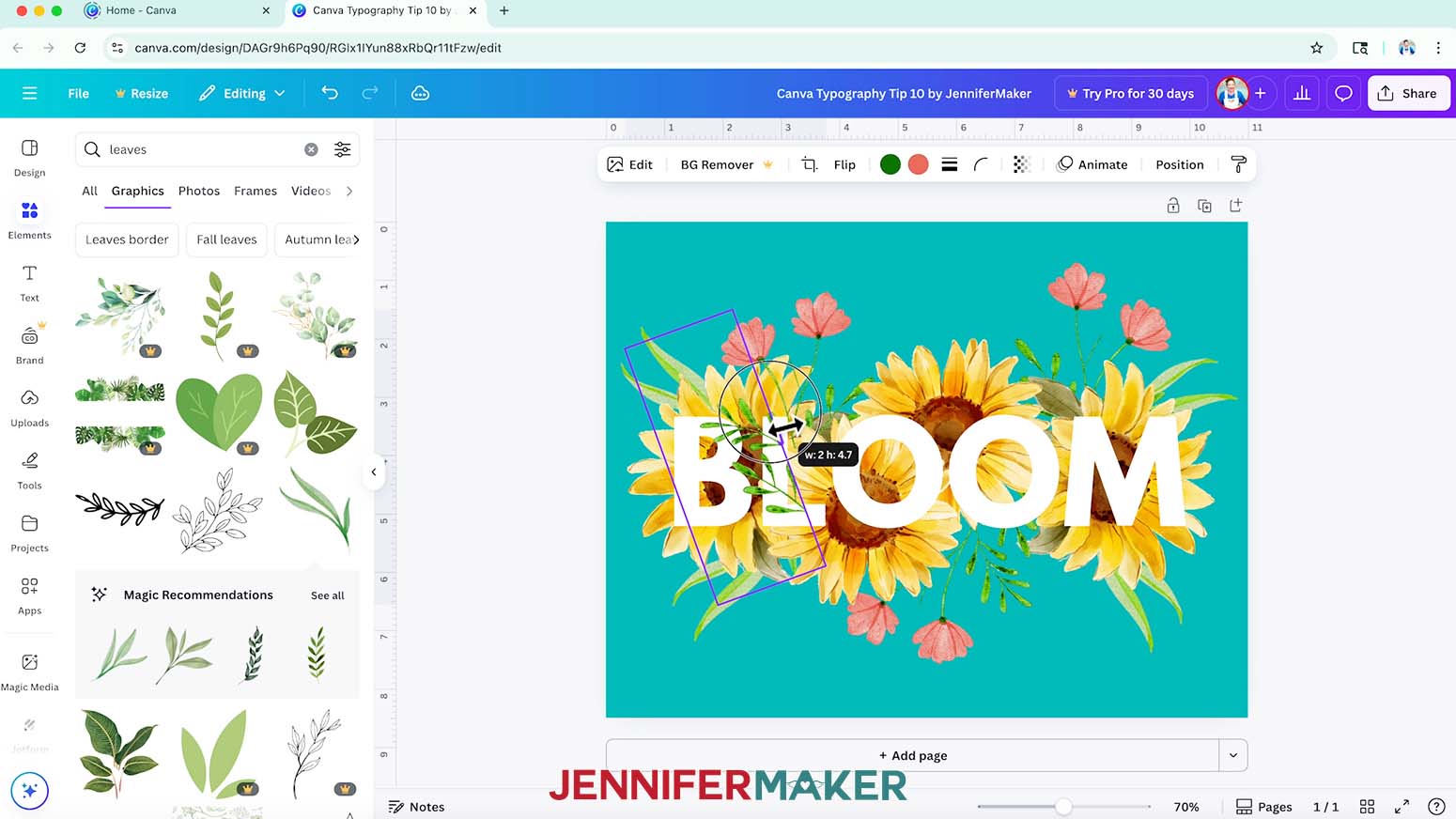Screen dimensions: 1456x819
Task: Show more category tabs with chevron
Action: (349, 191)
